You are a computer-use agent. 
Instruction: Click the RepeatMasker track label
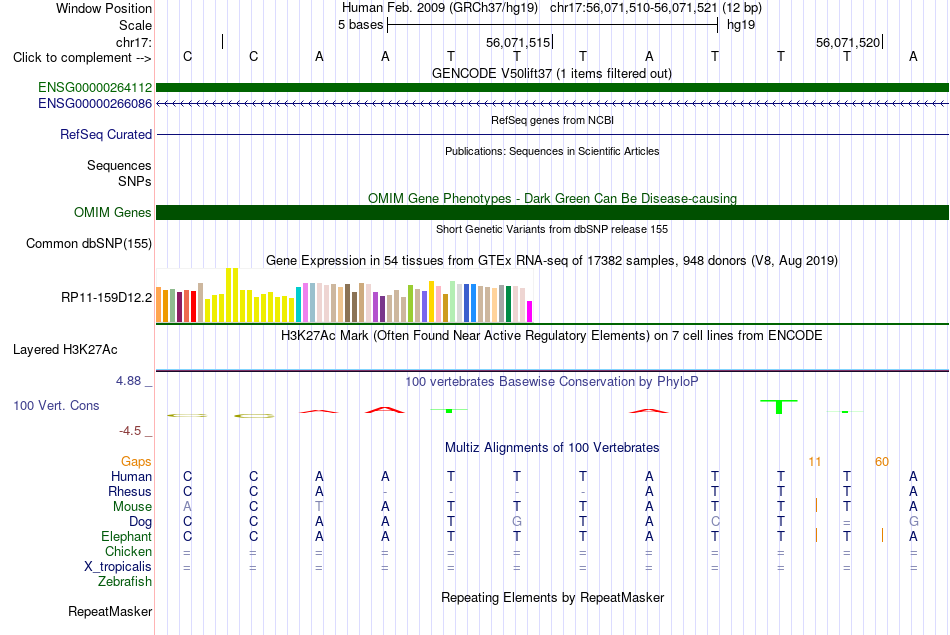[x=110, y=611]
